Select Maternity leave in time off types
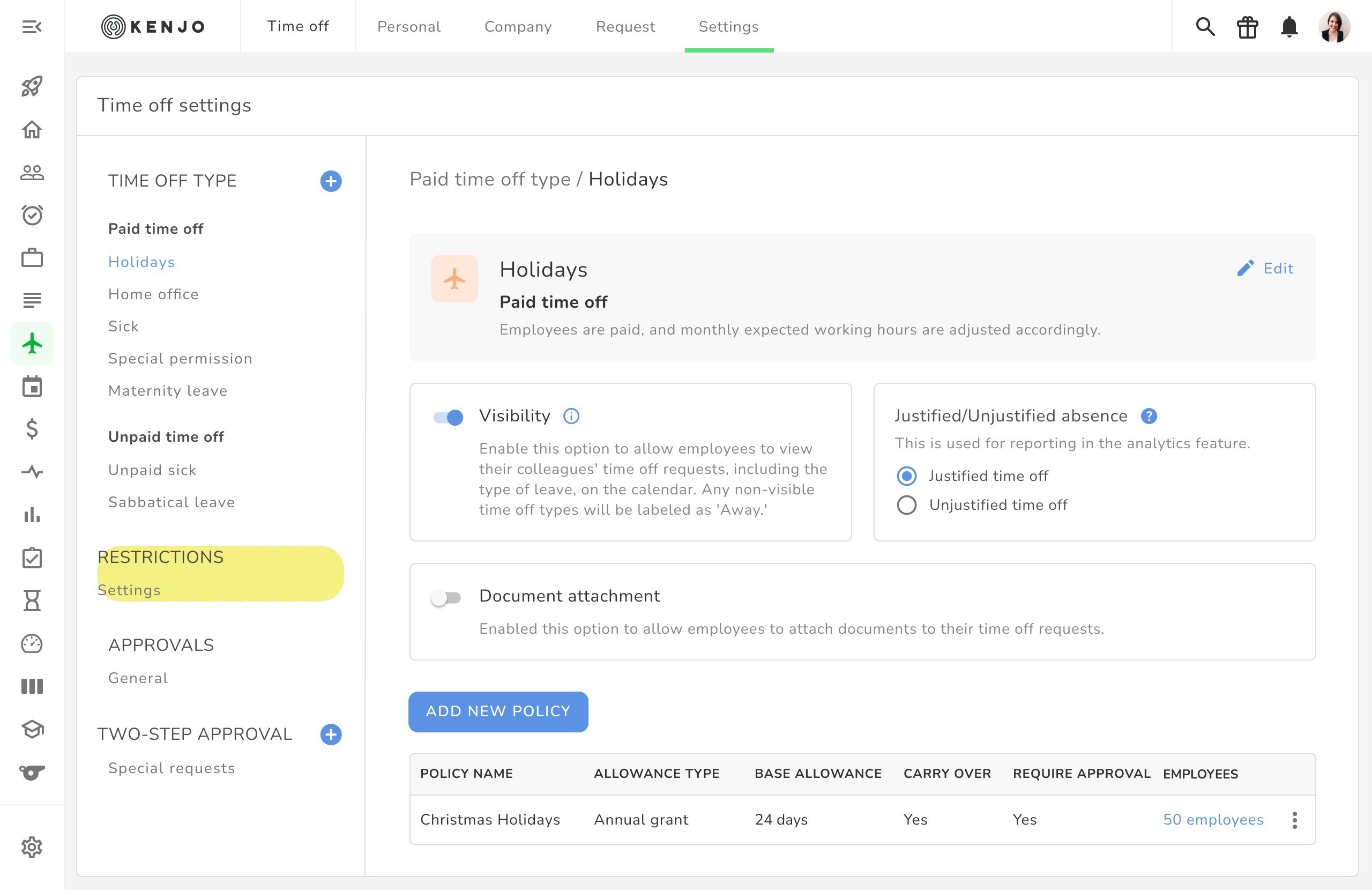 [x=168, y=390]
